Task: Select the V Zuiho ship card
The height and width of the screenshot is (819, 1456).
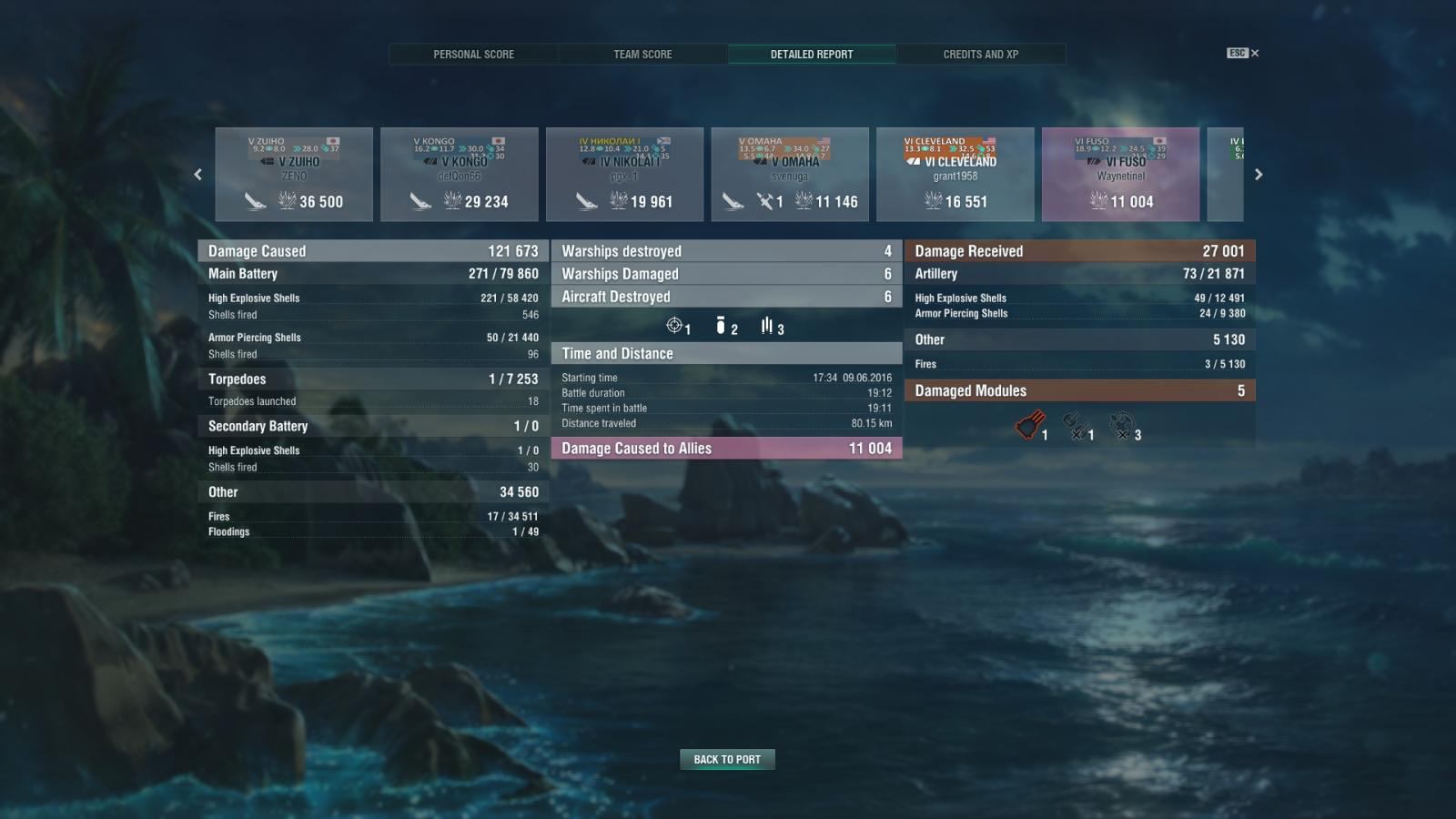Action: [x=294, y=174]
